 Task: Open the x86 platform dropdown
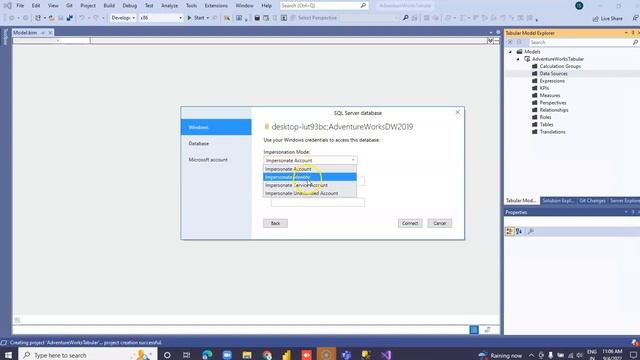tap(161, 18)
